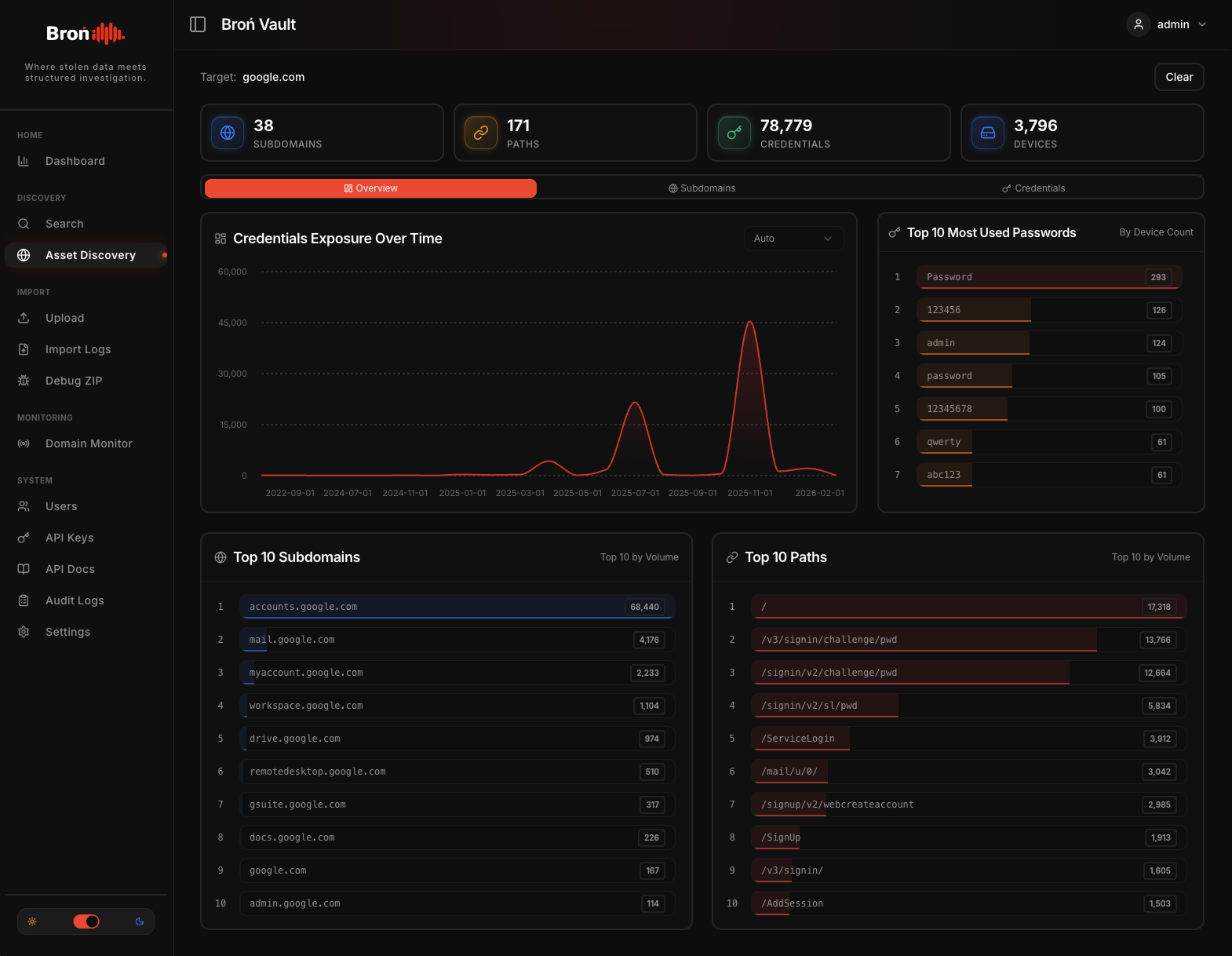Screen dimensions: 1232x956
Task: Select the sun light-theme icon
Action: tap(32, 921)
